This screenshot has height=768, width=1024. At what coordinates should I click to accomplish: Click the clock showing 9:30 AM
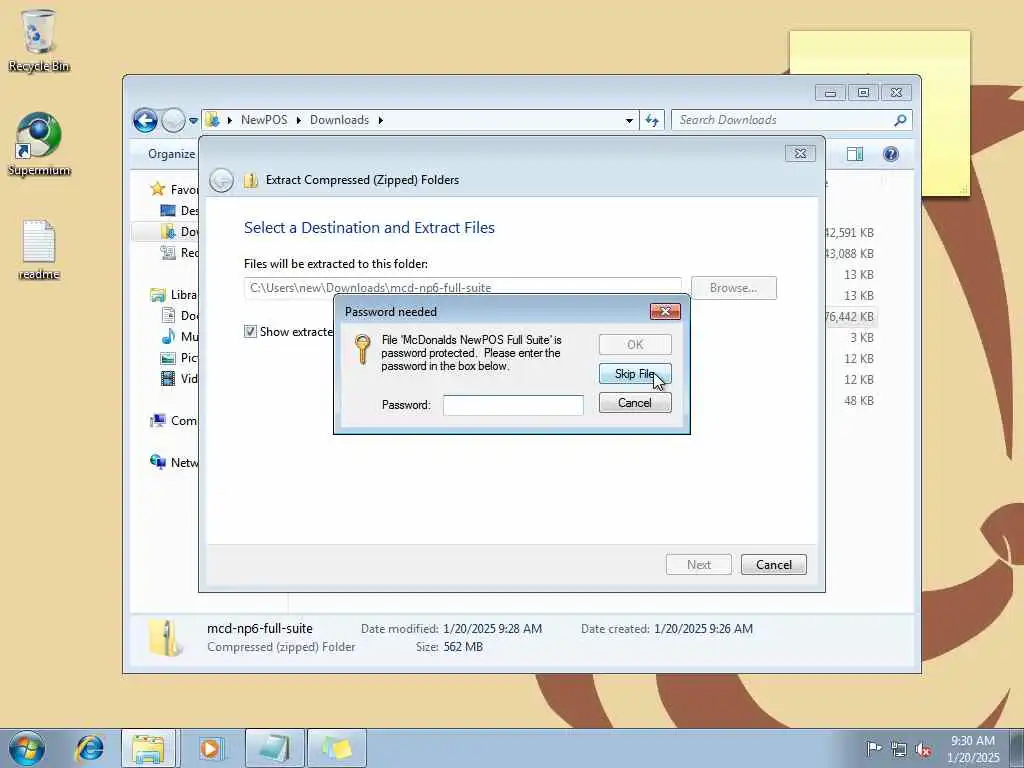(x=973, y=741)
